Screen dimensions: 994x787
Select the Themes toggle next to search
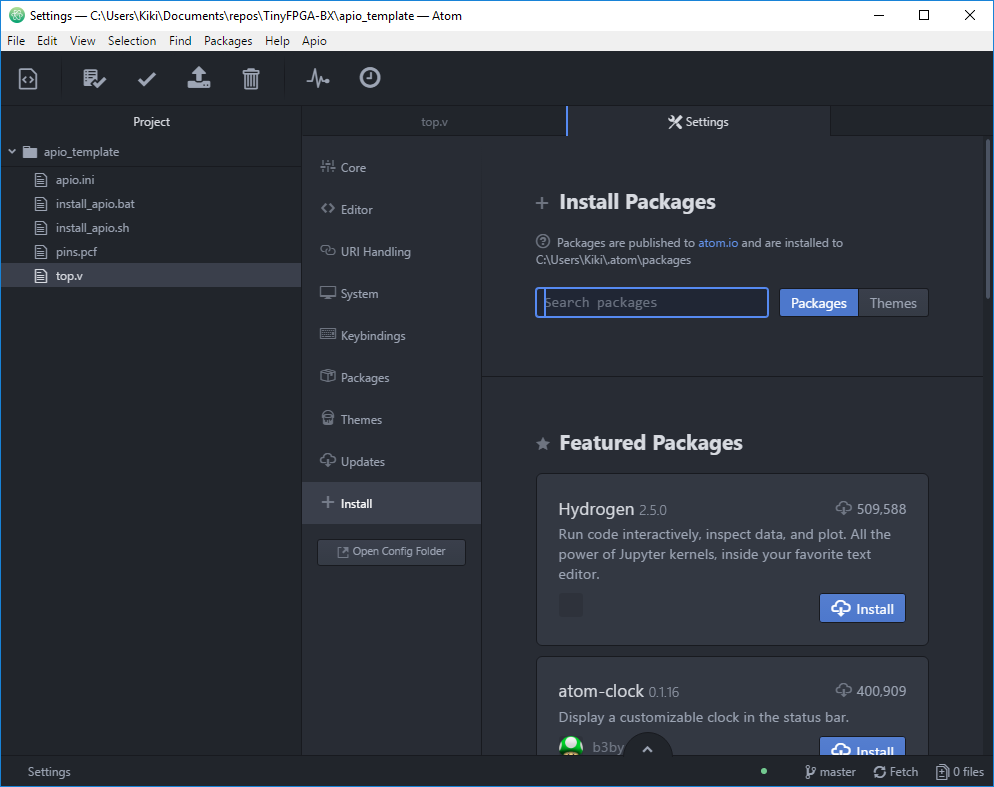pyautogui.click(x=893, y=303)
